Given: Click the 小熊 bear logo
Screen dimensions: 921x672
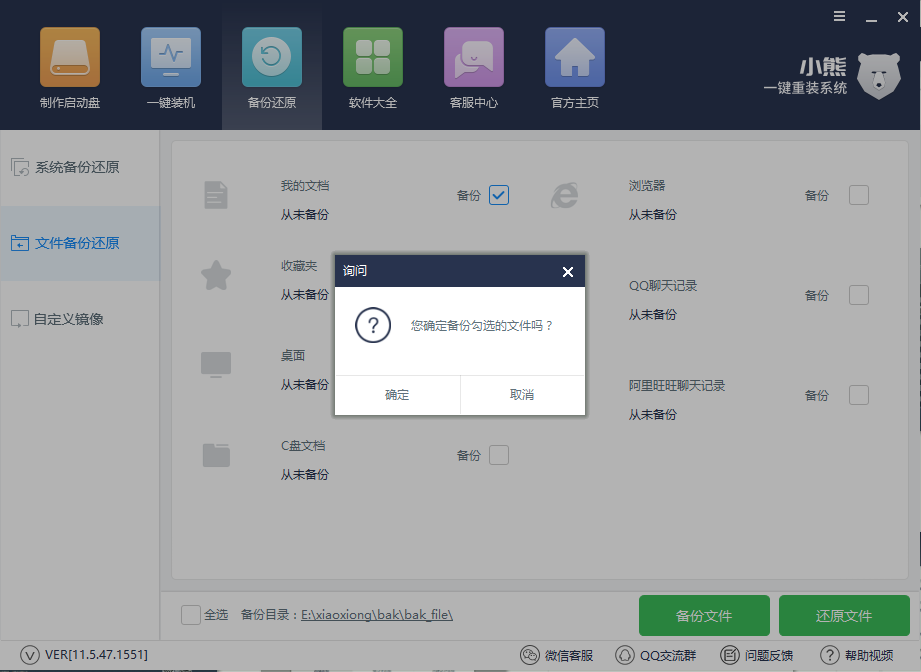Looking at the screenshot, I should (878, 76).
